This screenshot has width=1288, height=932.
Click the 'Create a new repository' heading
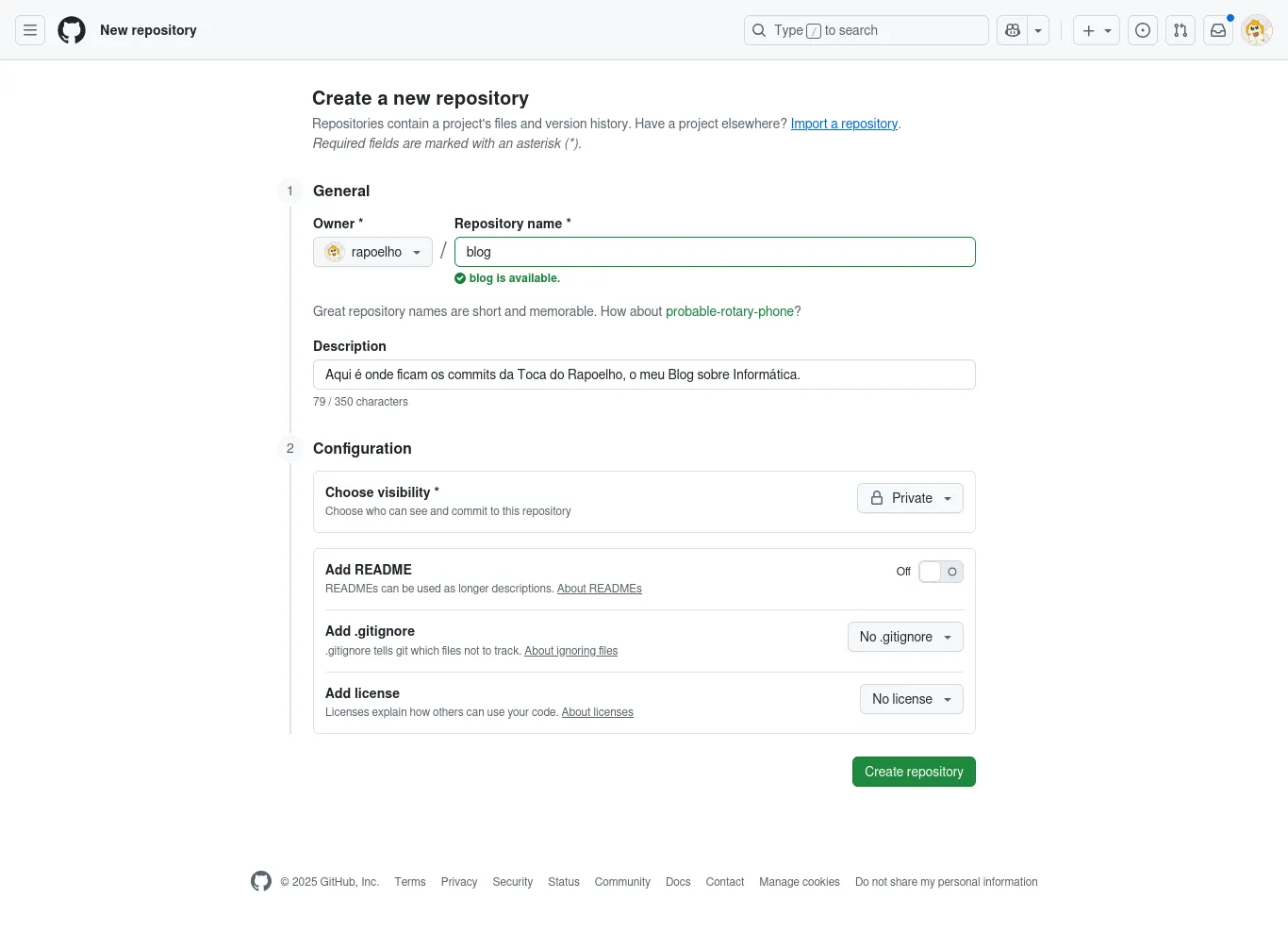tap(421, 98)
